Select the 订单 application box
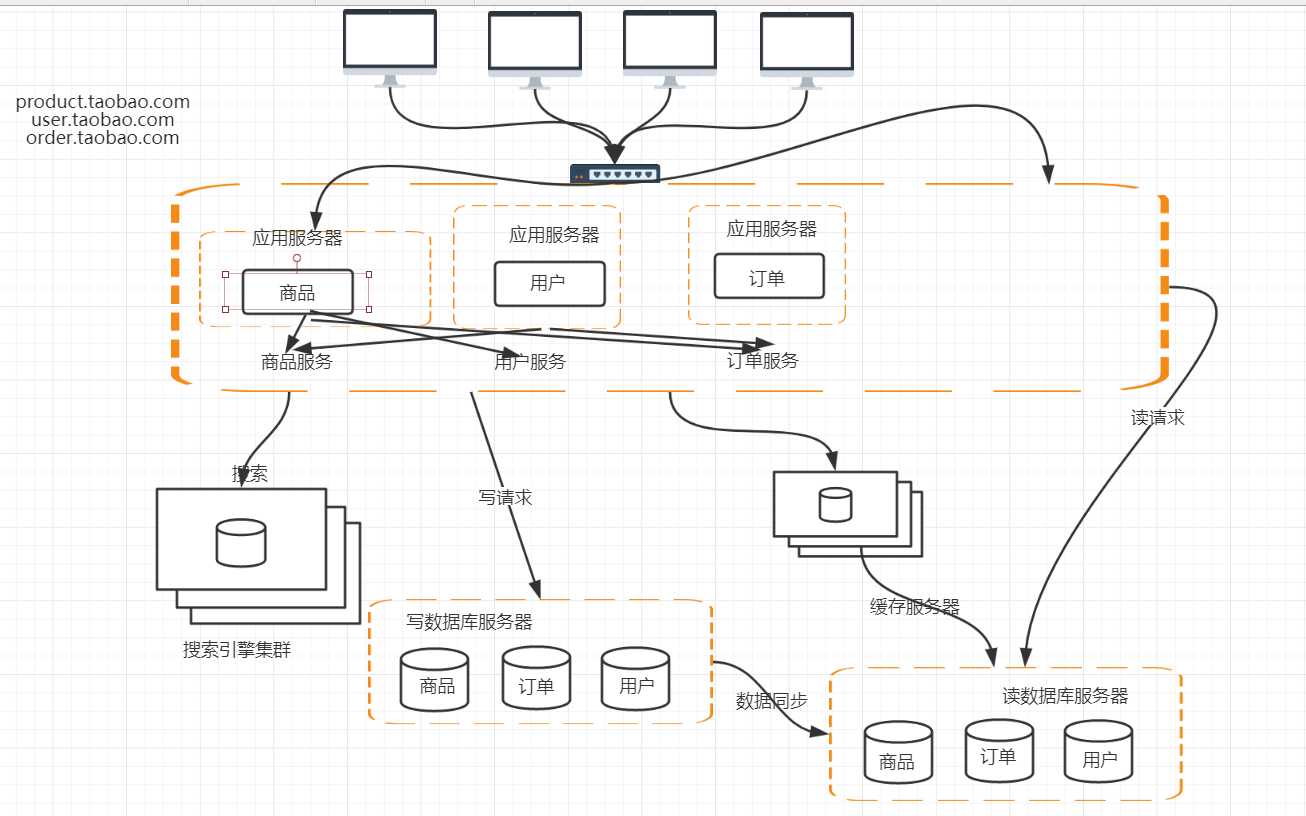The width and height of the screenshot is (1306, 816). [769, 276]
